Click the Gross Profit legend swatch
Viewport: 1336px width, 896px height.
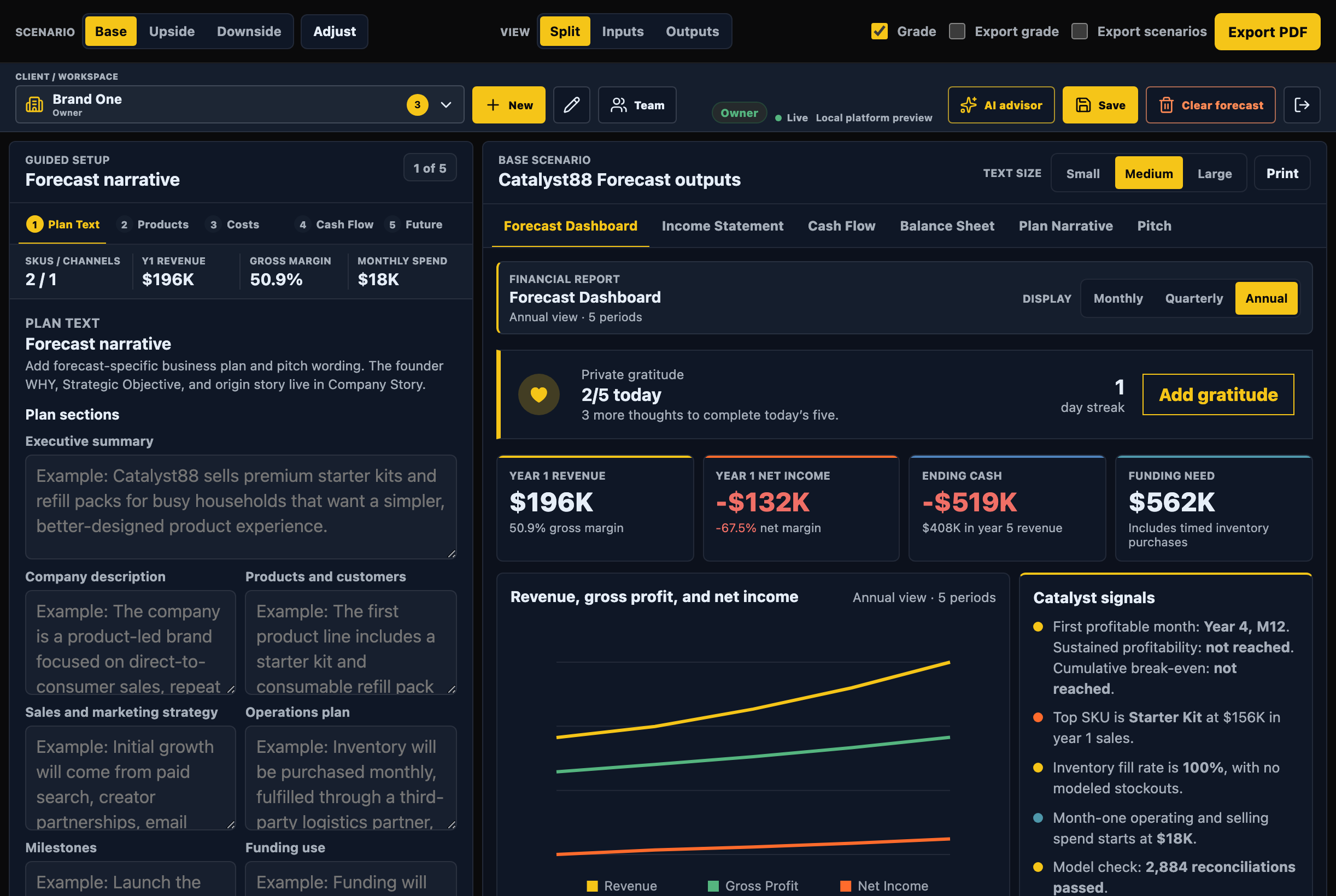[713, 886]
